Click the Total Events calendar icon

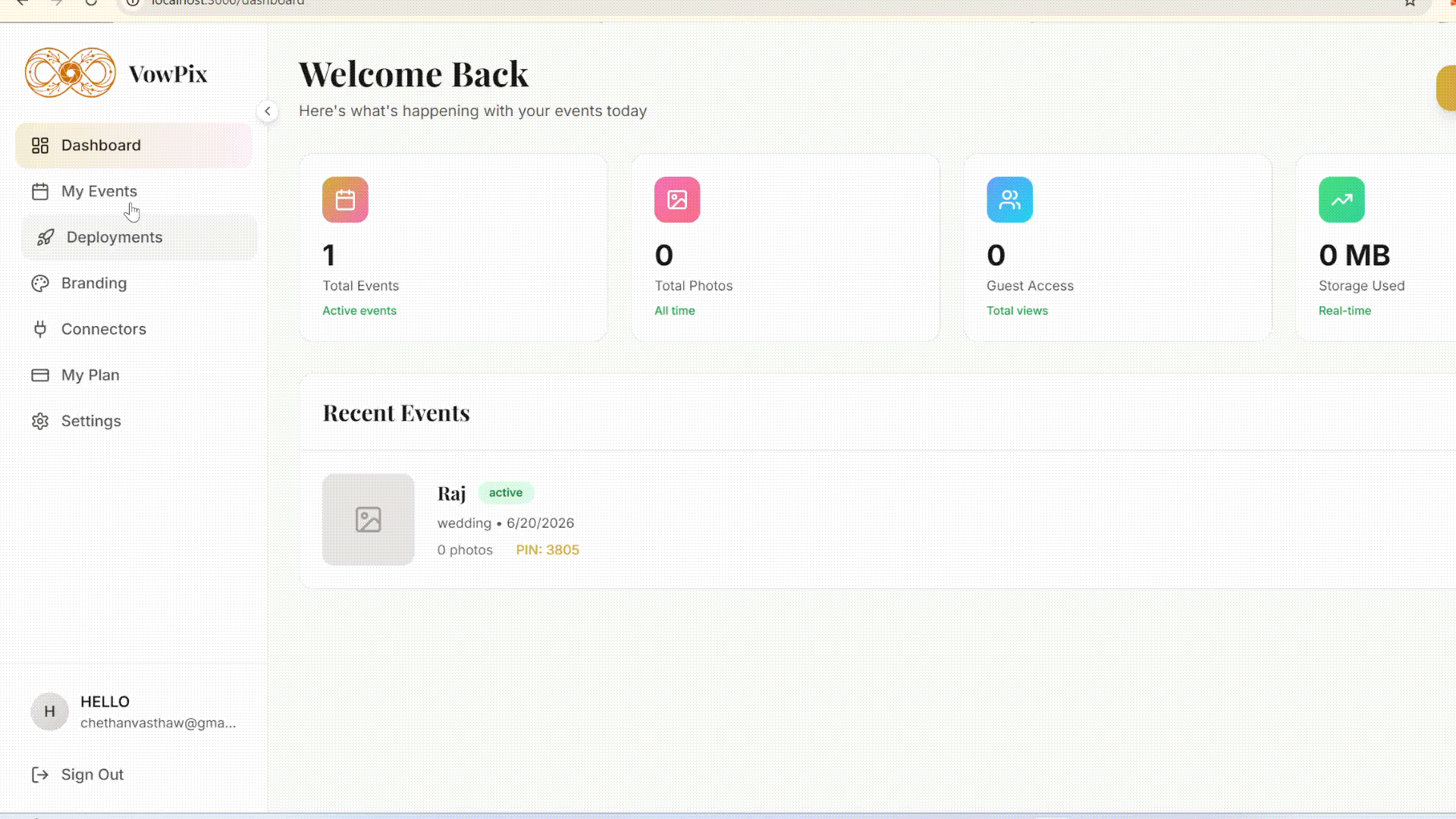(345, 199)
